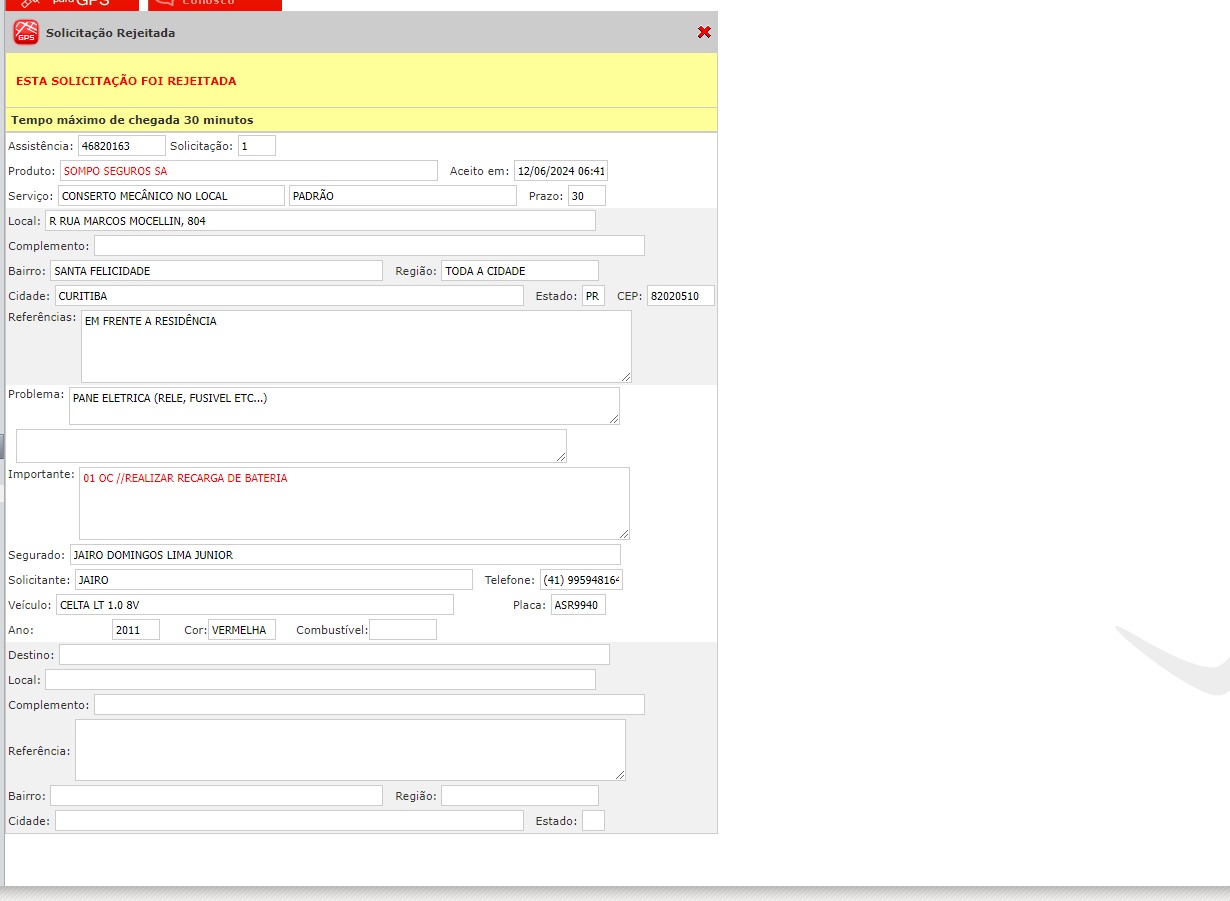
Task: Select the Solicitação number field
Action: pos(256,146)
